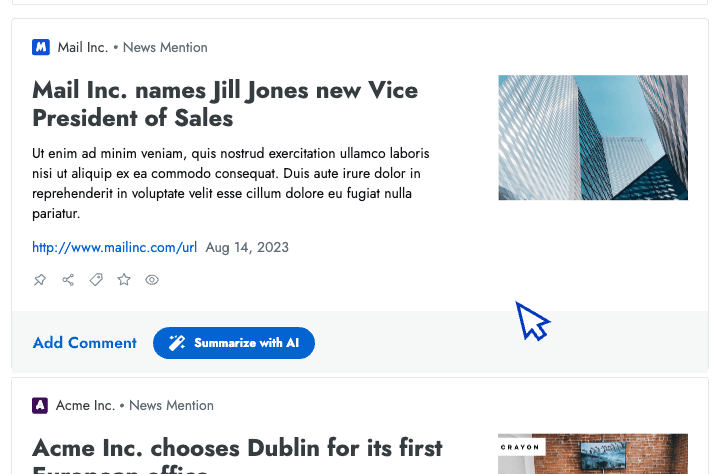720x474 pixels.
Task: Open the mailinc.com URL link
Action: pyautogui.click(x=114, y=247)
